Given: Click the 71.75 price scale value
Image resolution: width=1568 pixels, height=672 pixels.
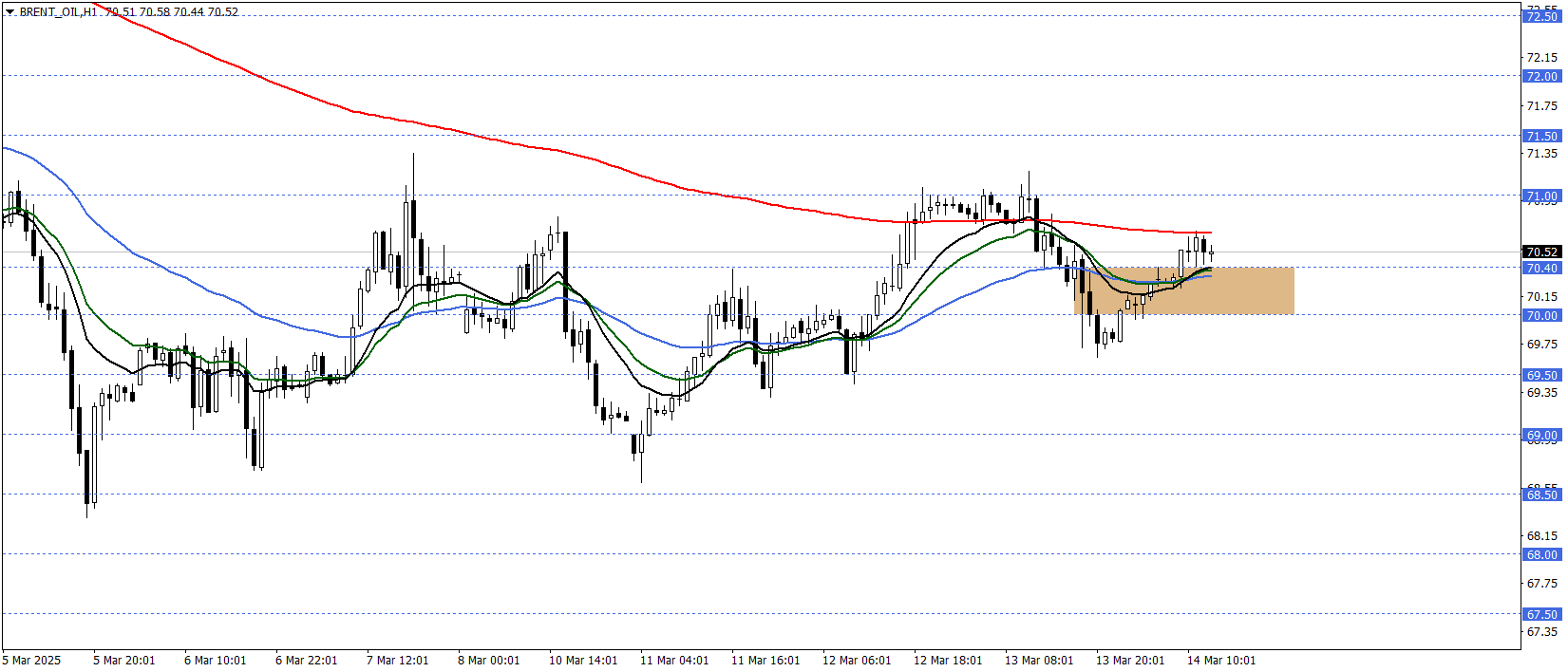Looking at the screenshot, I should pos(1541,105).
